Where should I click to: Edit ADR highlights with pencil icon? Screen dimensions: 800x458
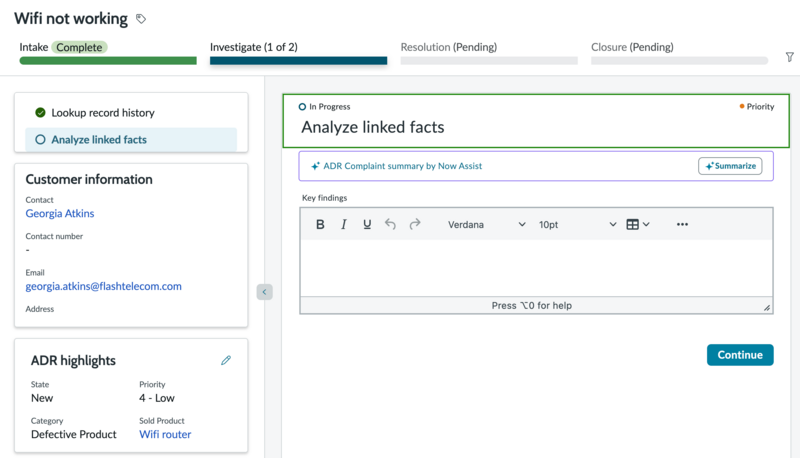[x=226, y=361]
